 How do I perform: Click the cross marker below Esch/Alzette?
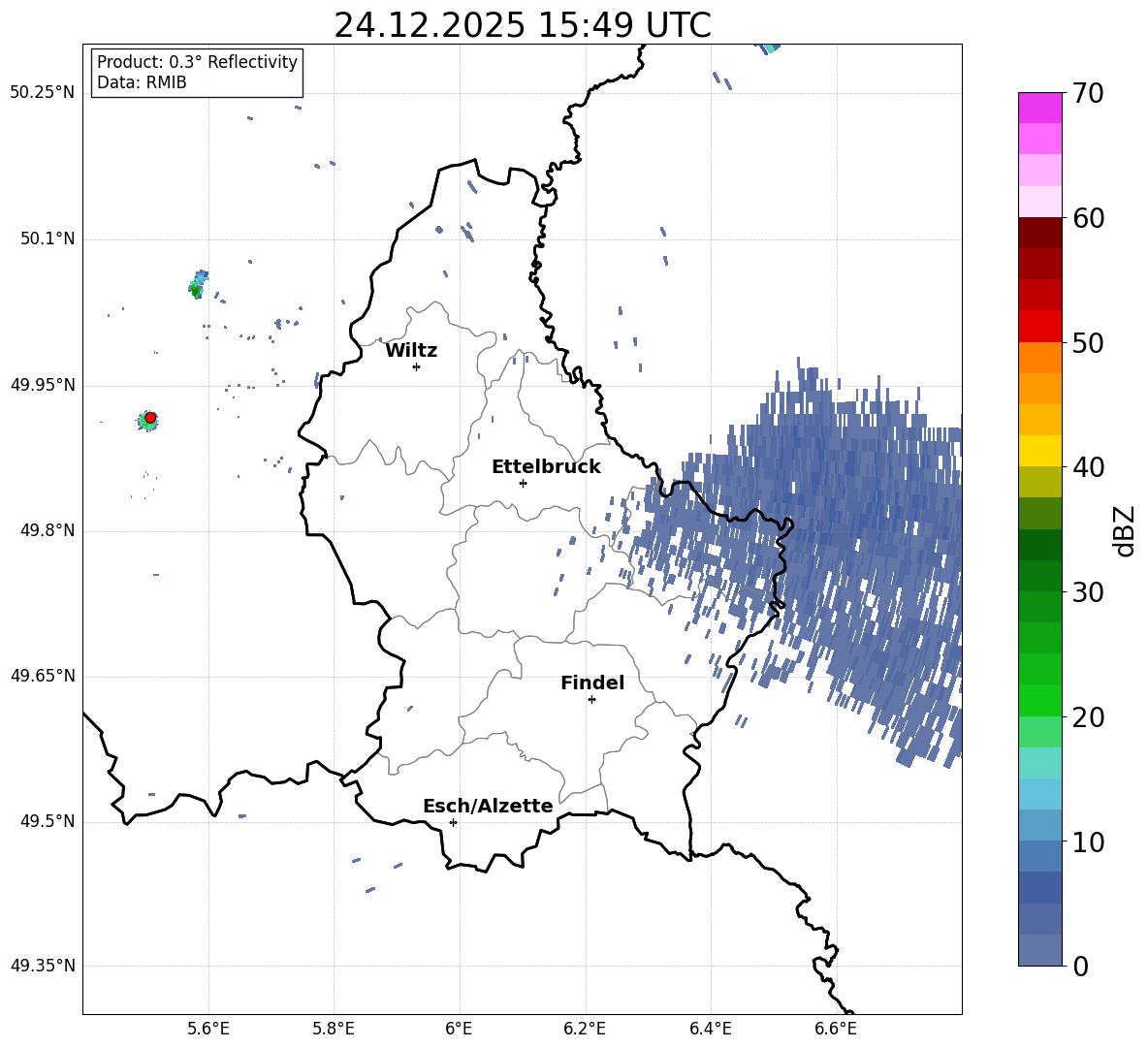453,822
